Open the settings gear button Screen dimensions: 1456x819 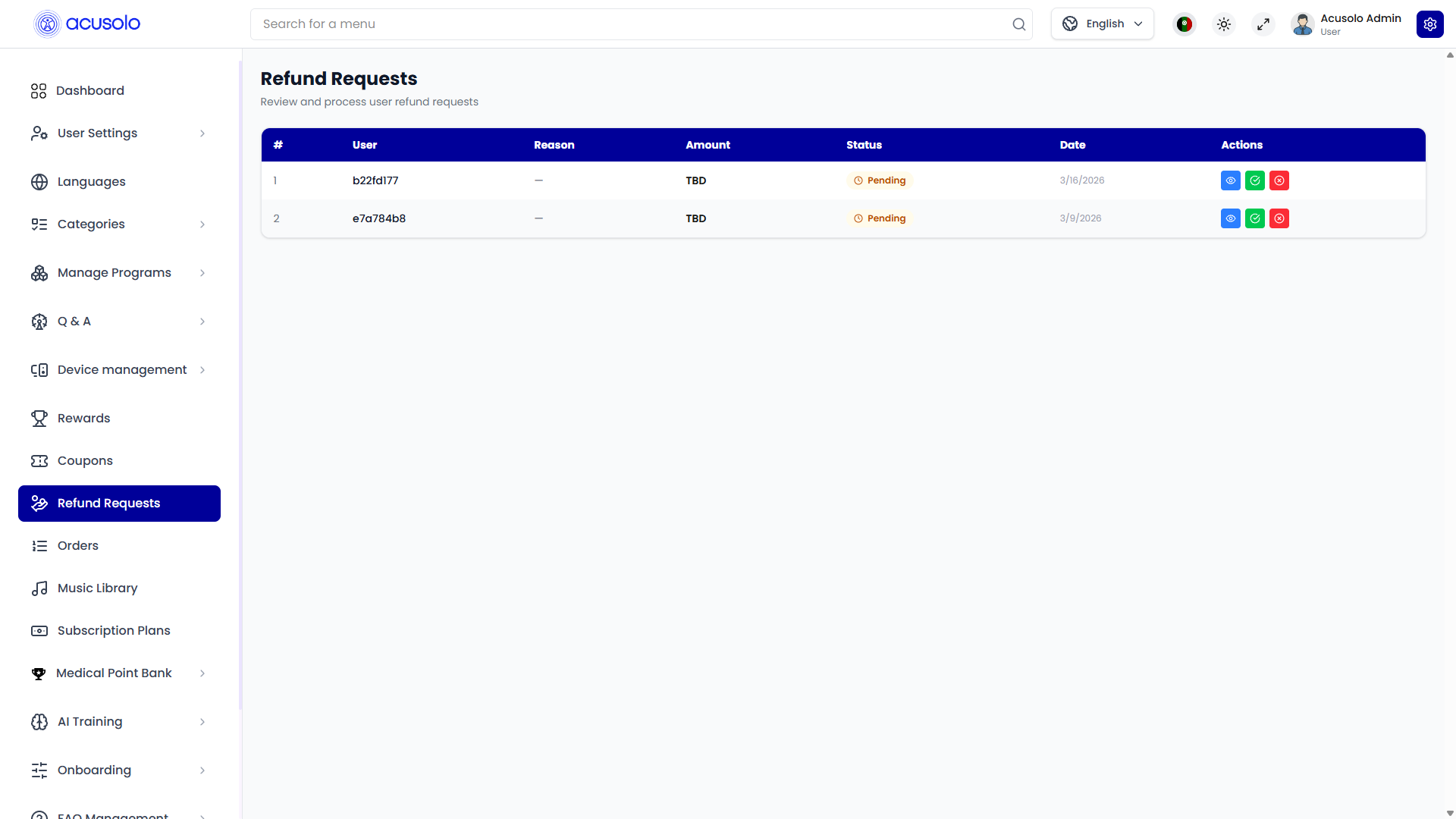coord(1429,24)
